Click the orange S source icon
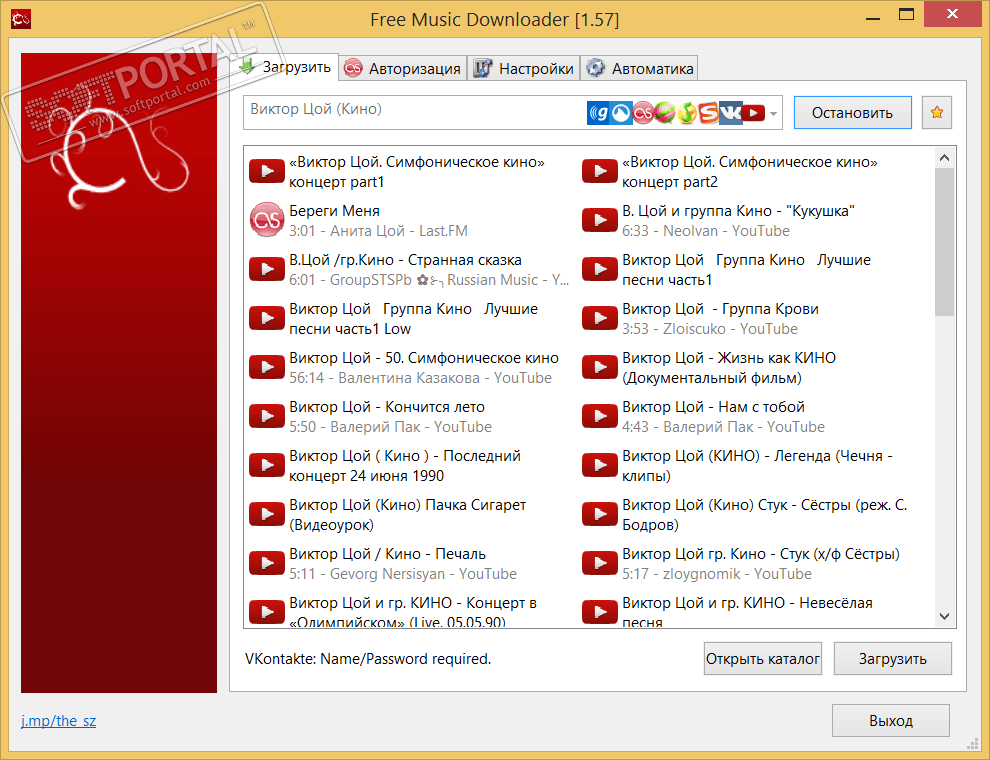 point(708,113)
